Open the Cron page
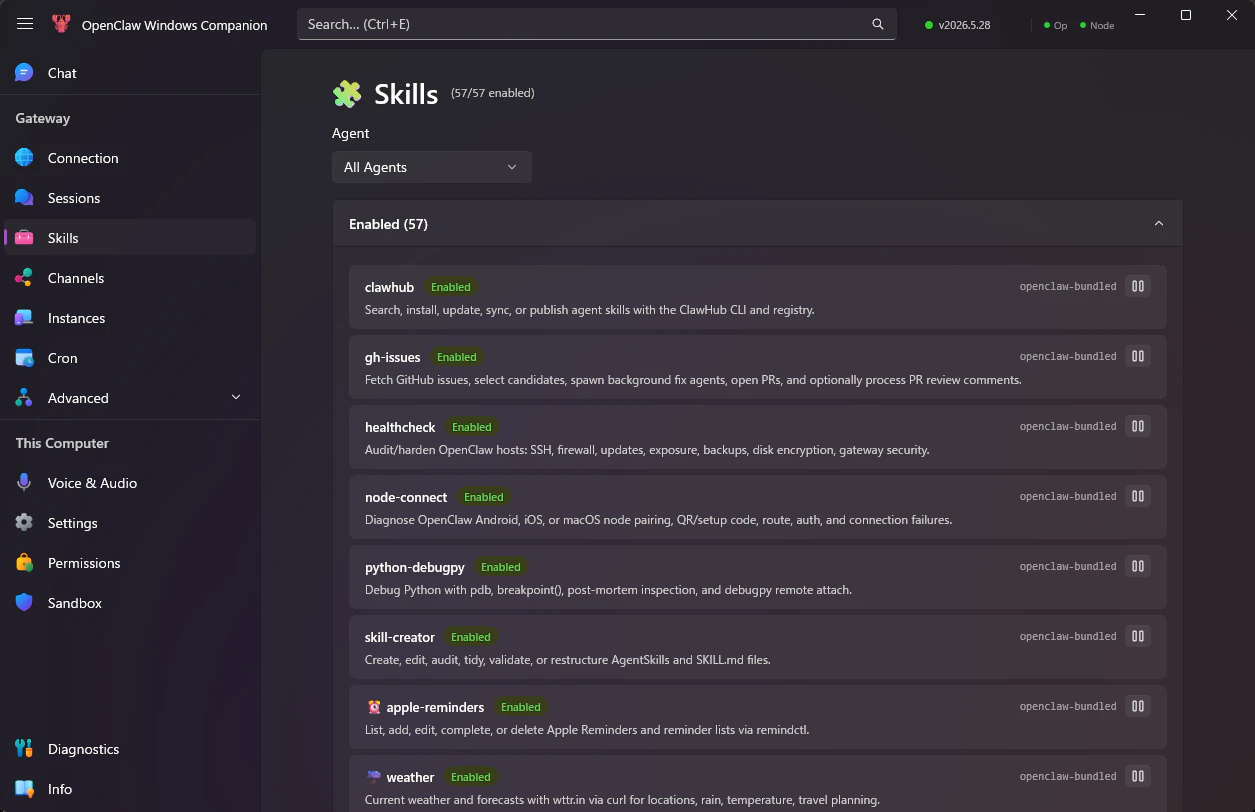The image size is (1255, 812). tap(130, 358)
